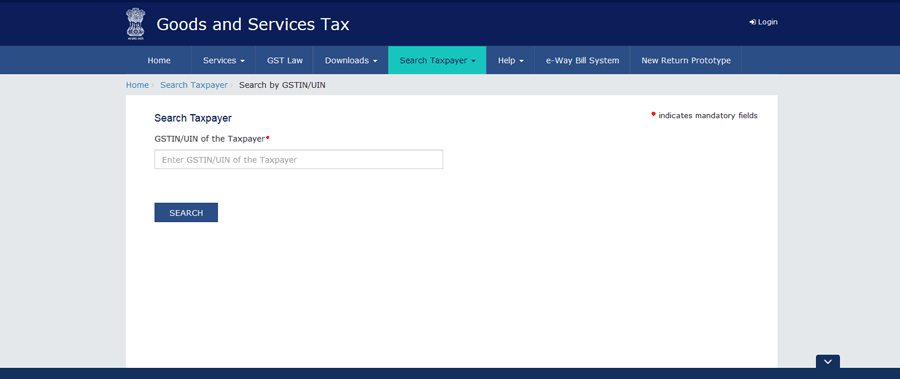This screenshot has width=900, height=379.
Task: Open the Search Taxpayer dropdown menu
Action: point(437,60)
